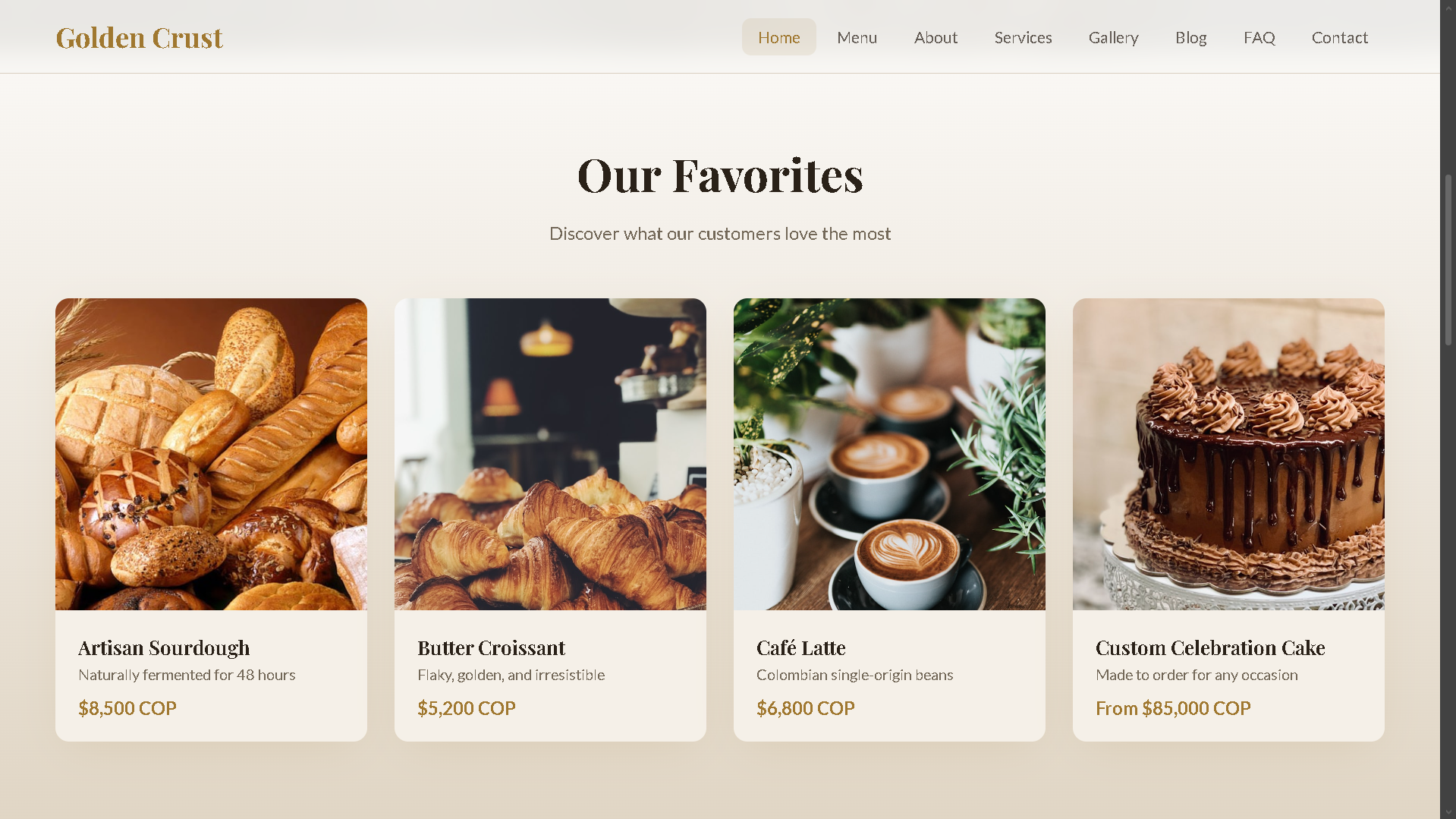
Task: Click the Golden Crust logo
Action: [139, 37]
